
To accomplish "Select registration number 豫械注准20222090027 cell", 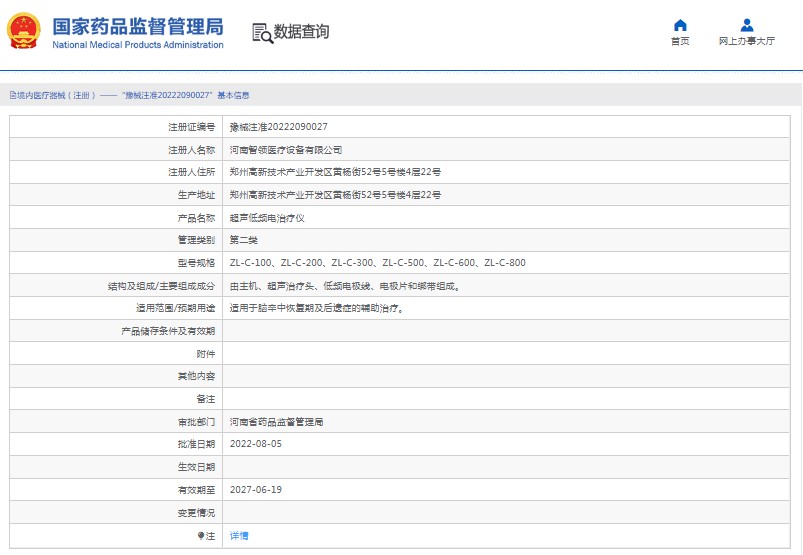I will (x=279, y=127).
